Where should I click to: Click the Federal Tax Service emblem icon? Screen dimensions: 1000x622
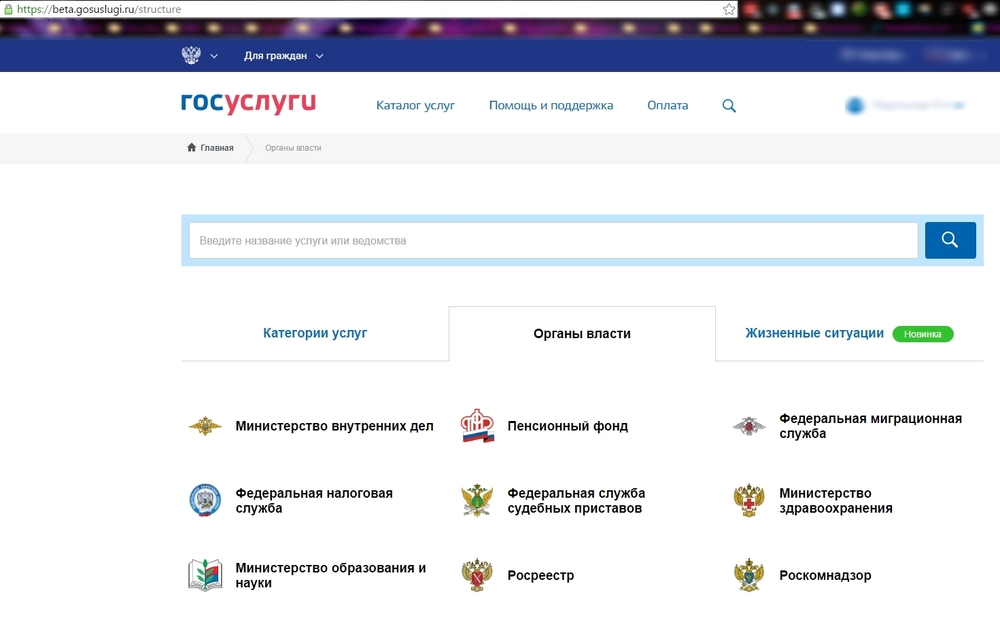(205, 500)
